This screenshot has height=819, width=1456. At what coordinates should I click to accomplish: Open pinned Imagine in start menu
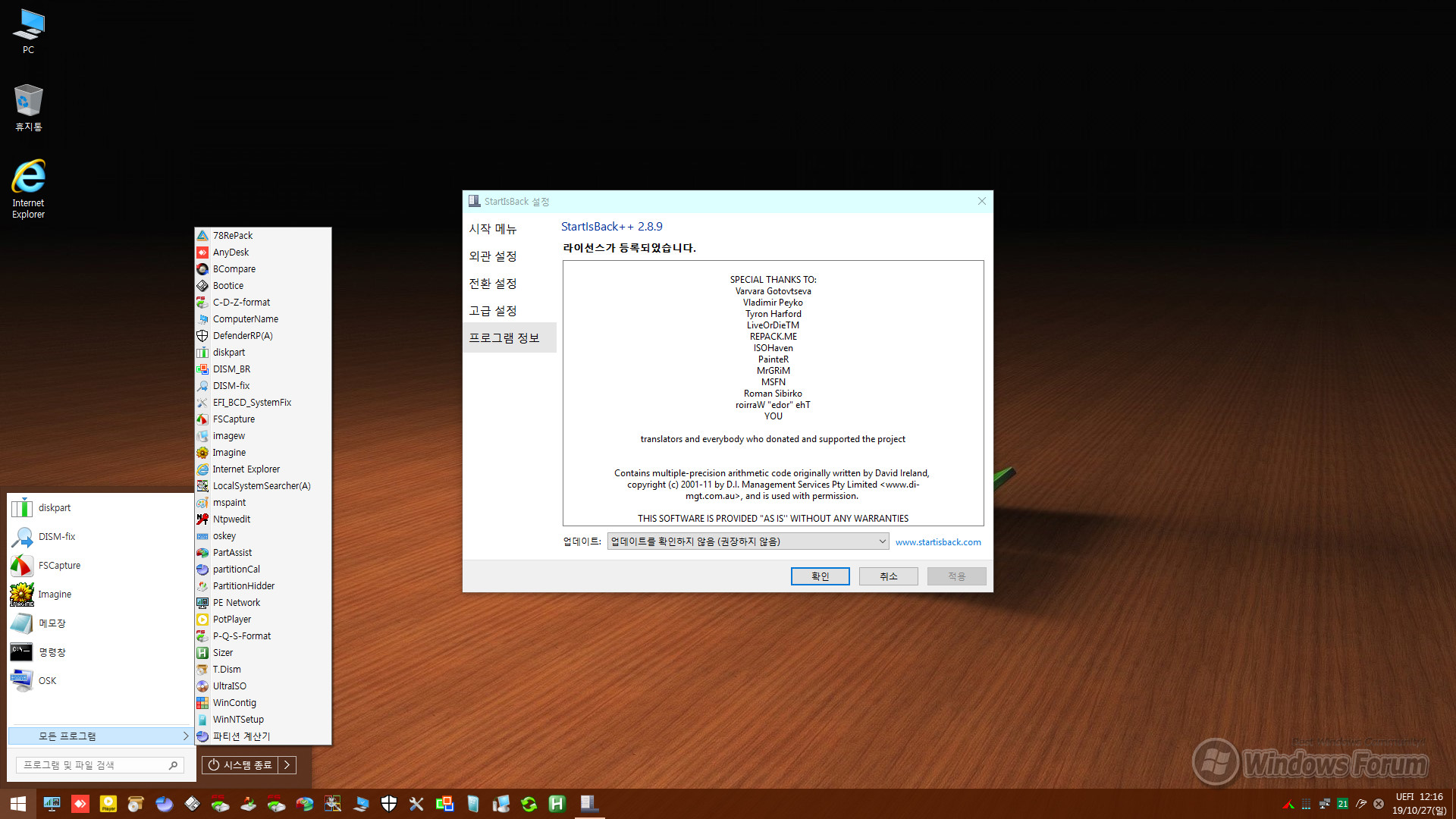pyautogui.click(x=99, y=595)
